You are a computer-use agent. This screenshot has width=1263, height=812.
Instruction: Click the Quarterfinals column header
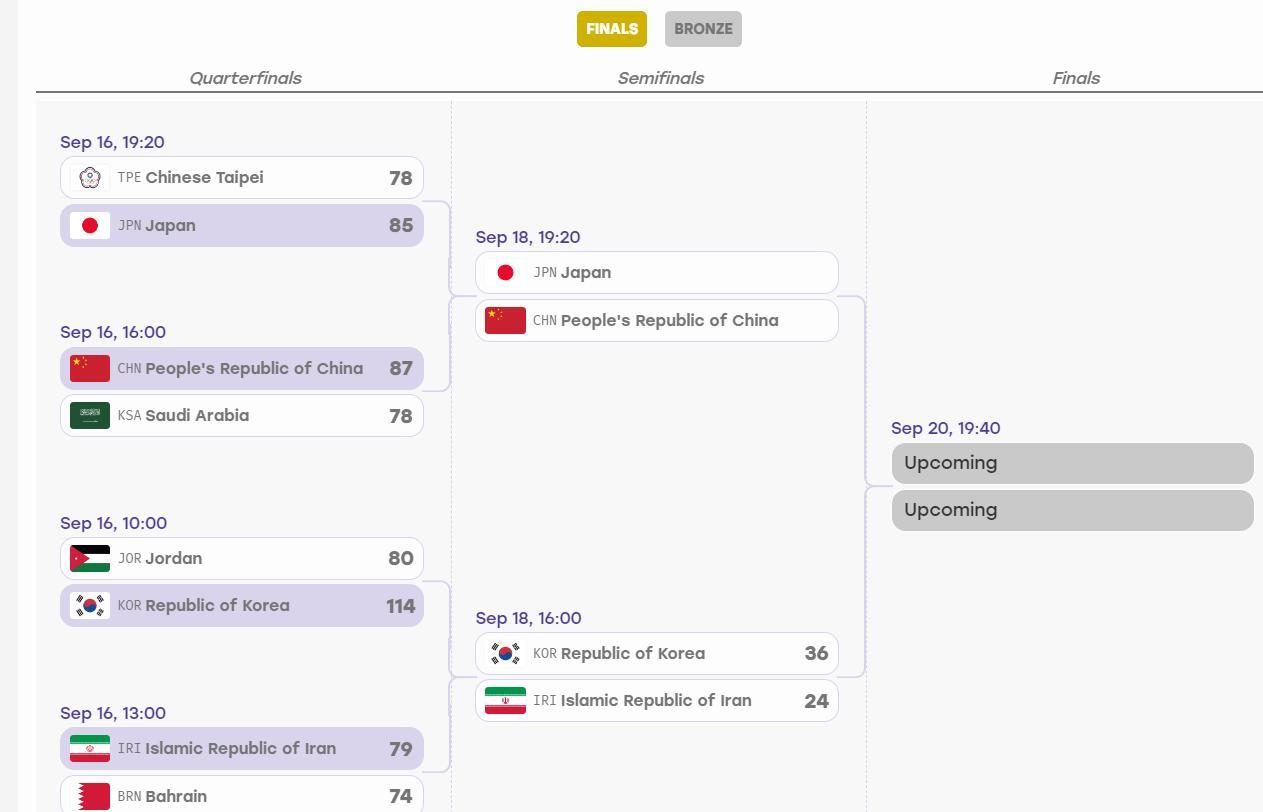[x=245, y=78]
